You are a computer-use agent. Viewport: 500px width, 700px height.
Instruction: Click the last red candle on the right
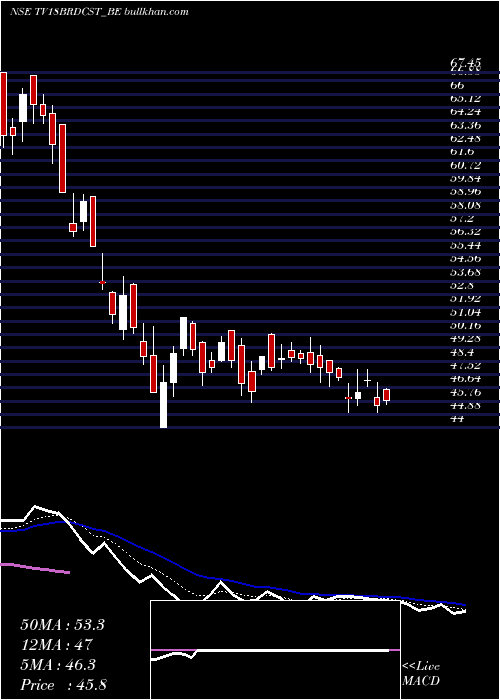(x=387, y=395)
